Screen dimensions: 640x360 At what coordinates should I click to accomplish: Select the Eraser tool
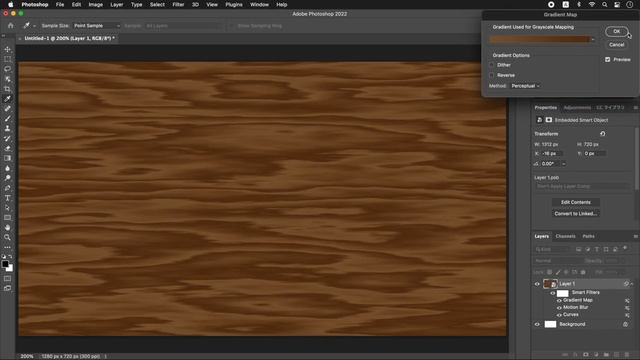click(7, 148)
